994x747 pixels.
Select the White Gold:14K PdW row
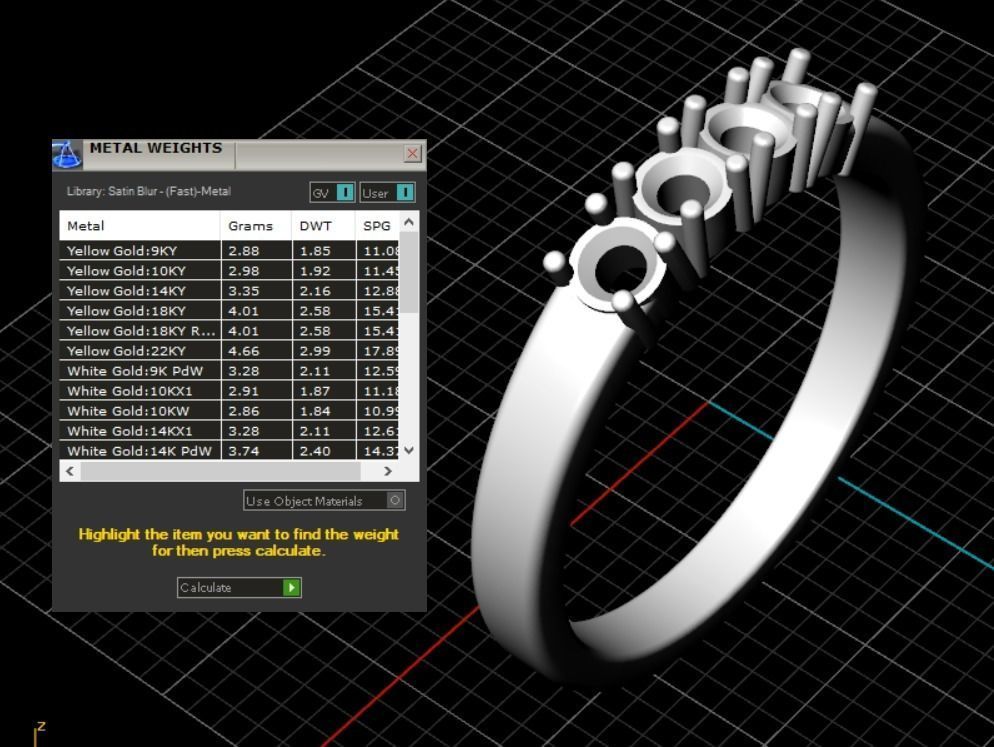coord(229,451)
